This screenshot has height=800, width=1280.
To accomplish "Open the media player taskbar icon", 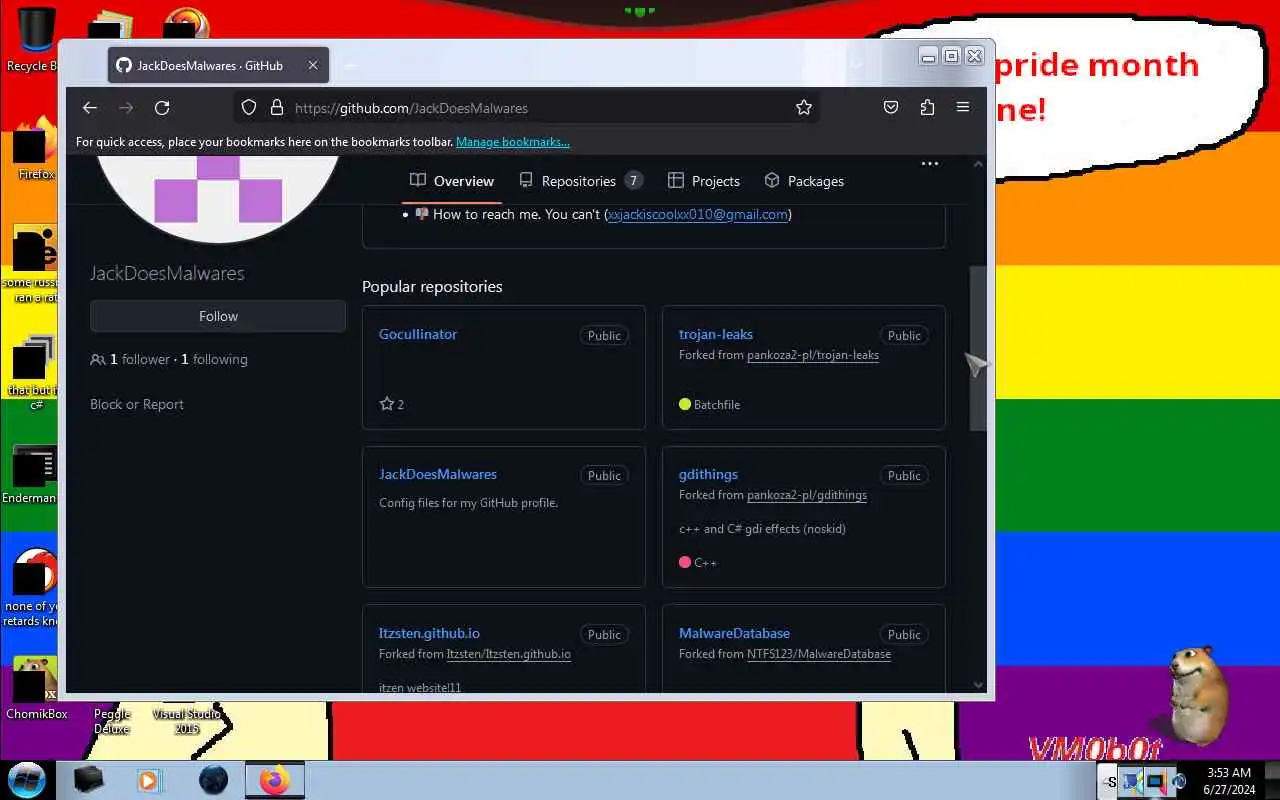I will pos(150,780).
